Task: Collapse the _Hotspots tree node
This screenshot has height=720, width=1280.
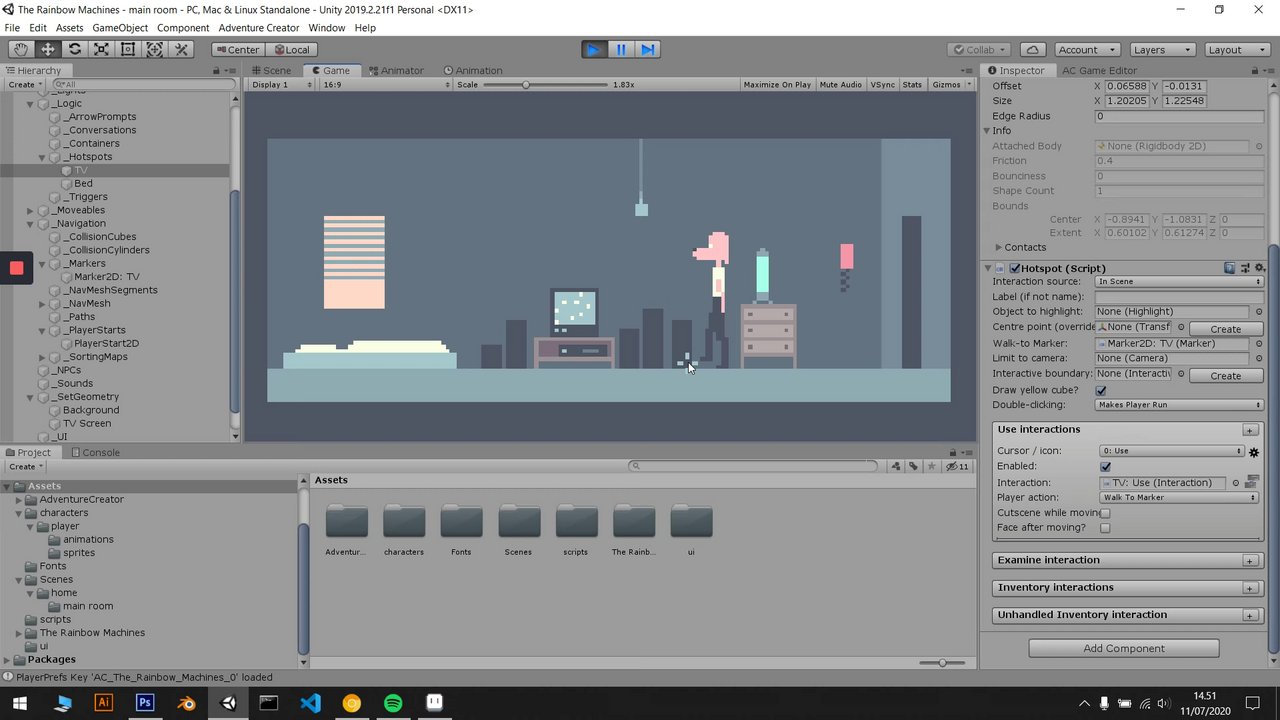Action: [42, 157]
